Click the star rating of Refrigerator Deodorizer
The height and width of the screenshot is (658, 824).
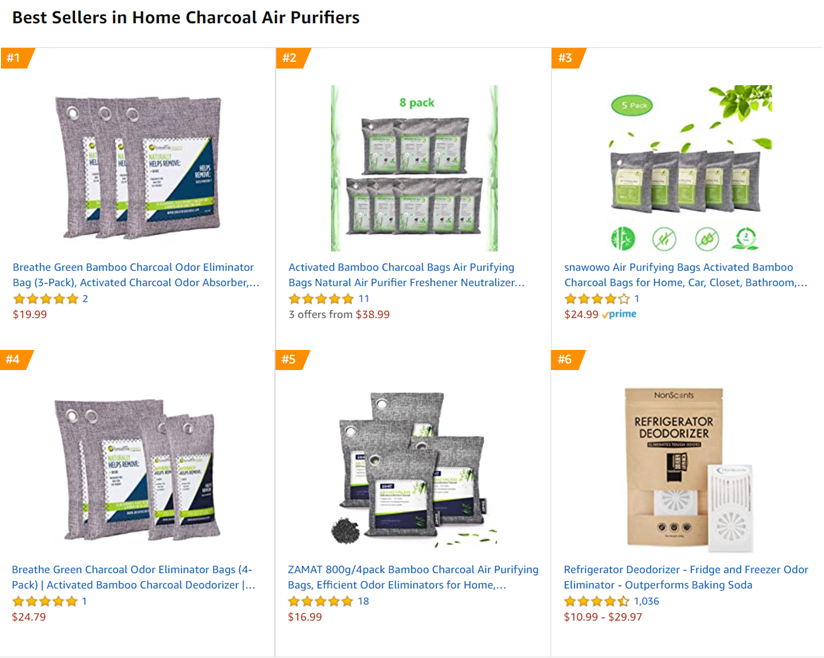pos(596,601)
